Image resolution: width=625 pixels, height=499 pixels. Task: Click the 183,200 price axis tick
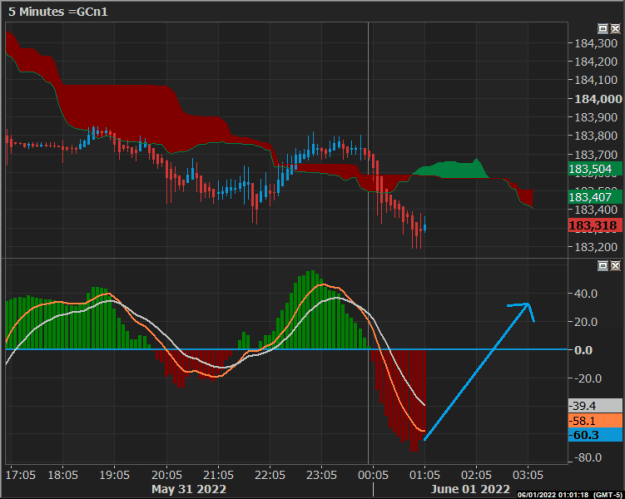[x=596, y=247]
